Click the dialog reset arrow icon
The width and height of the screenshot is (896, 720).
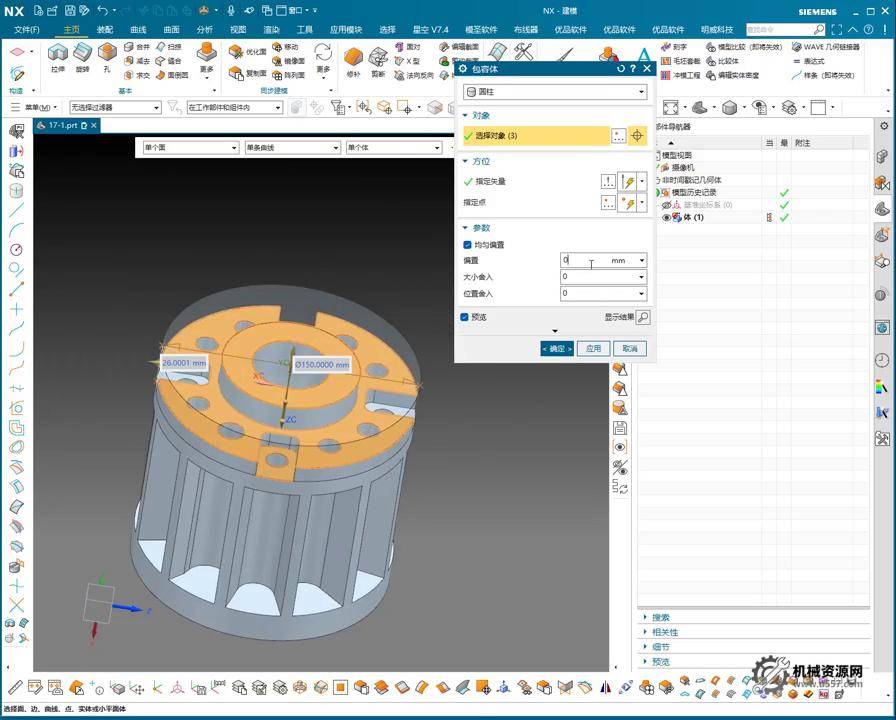(x=621, y=69)
